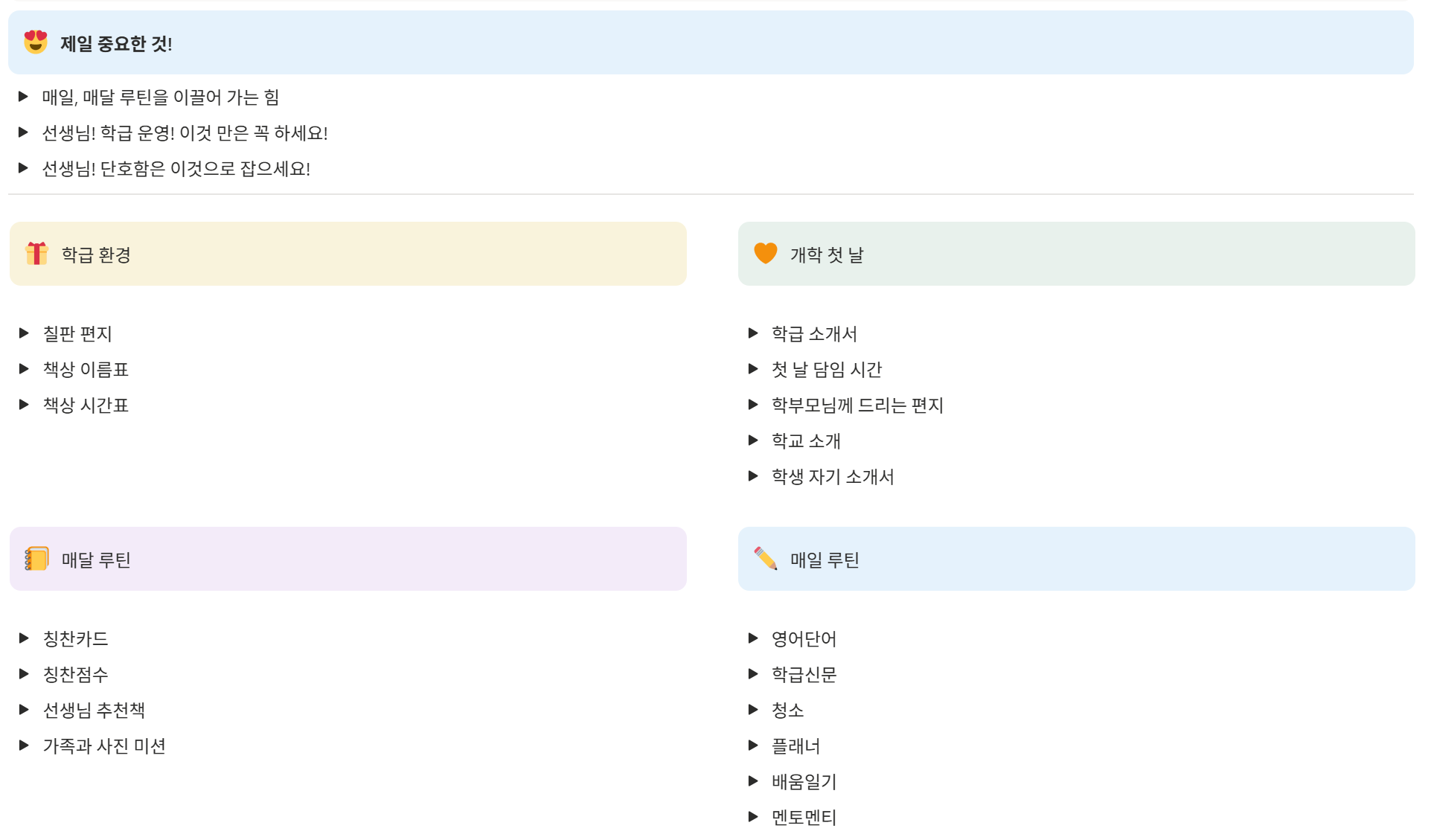Expand 매일, 매달 루틴을 이끌어 가는 힘
Image resolution: width=1431 pixels, height=840 pixels.
(x=23, y=97)
